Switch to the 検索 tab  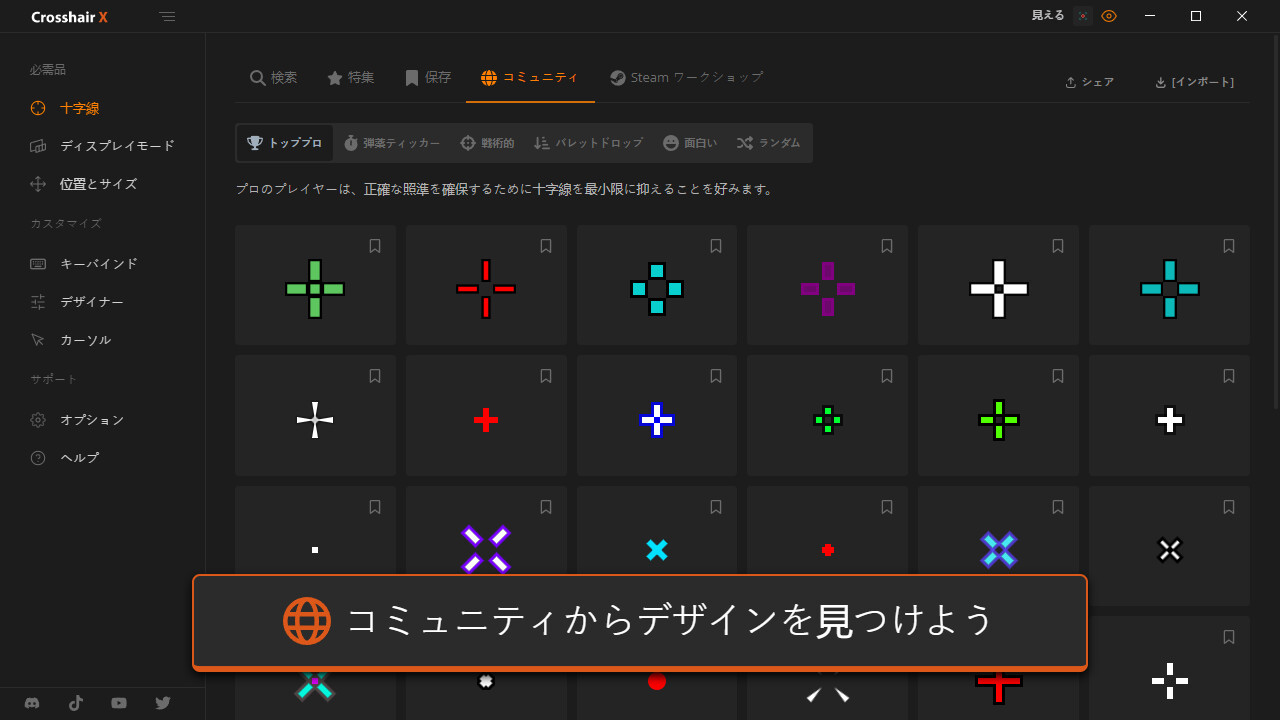[x=273, y=78]
